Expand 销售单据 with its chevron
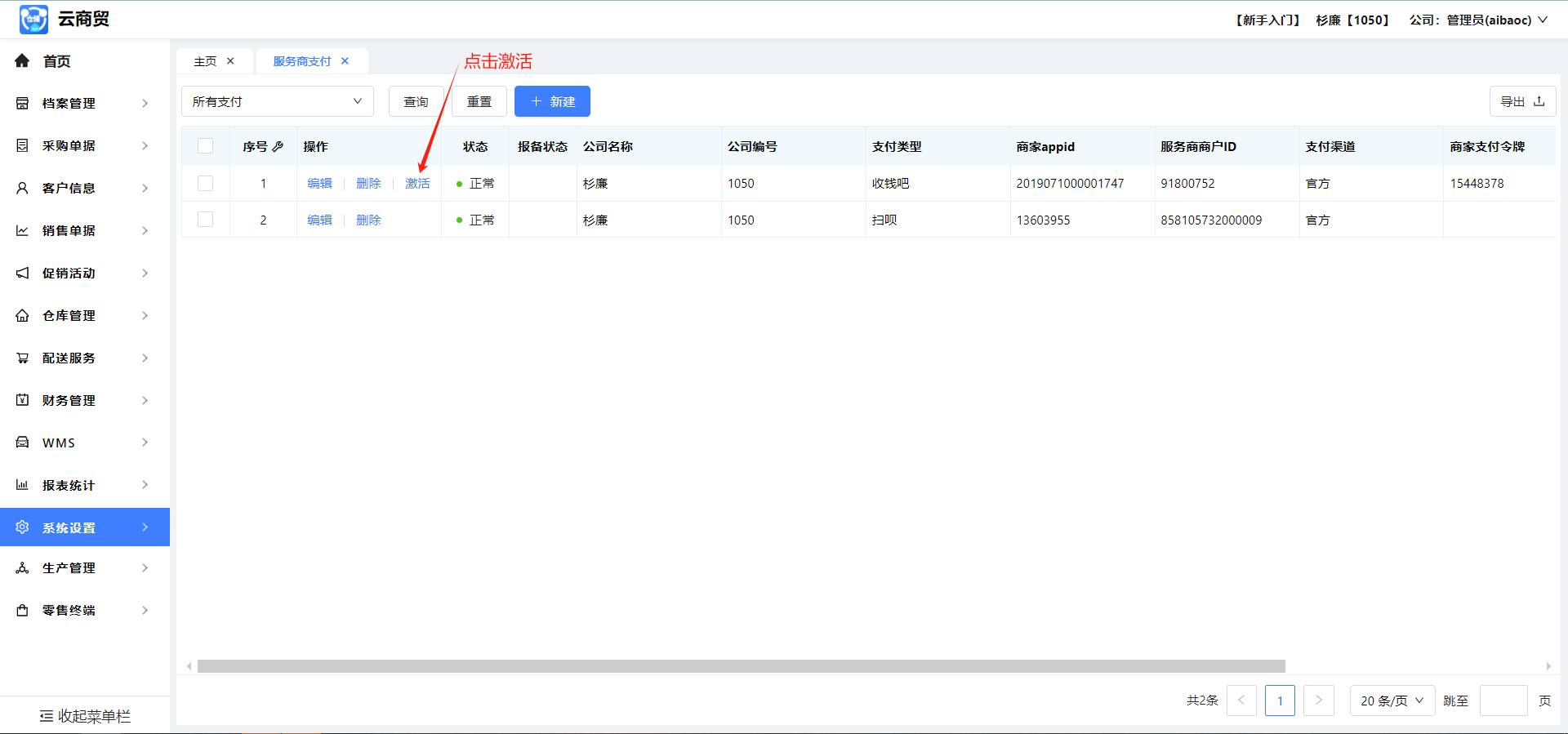This screenshot has height=734, width=1568. pyautogui.click(x=145, y=231)
